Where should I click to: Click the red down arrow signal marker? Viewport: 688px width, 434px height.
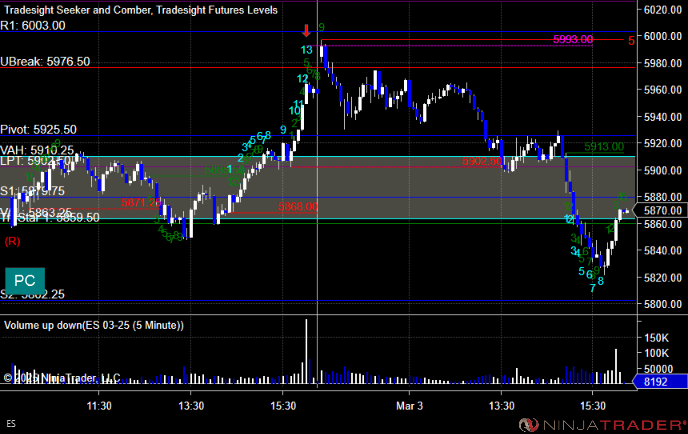click(x=306, y=31)
